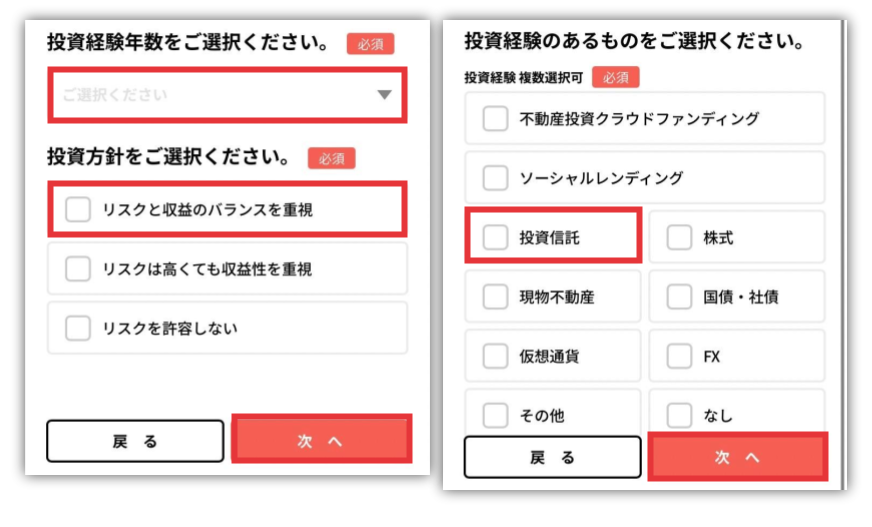Select 投資信託 checkbox
Viewport: 872px width, 527px height.
pos(496,237)
